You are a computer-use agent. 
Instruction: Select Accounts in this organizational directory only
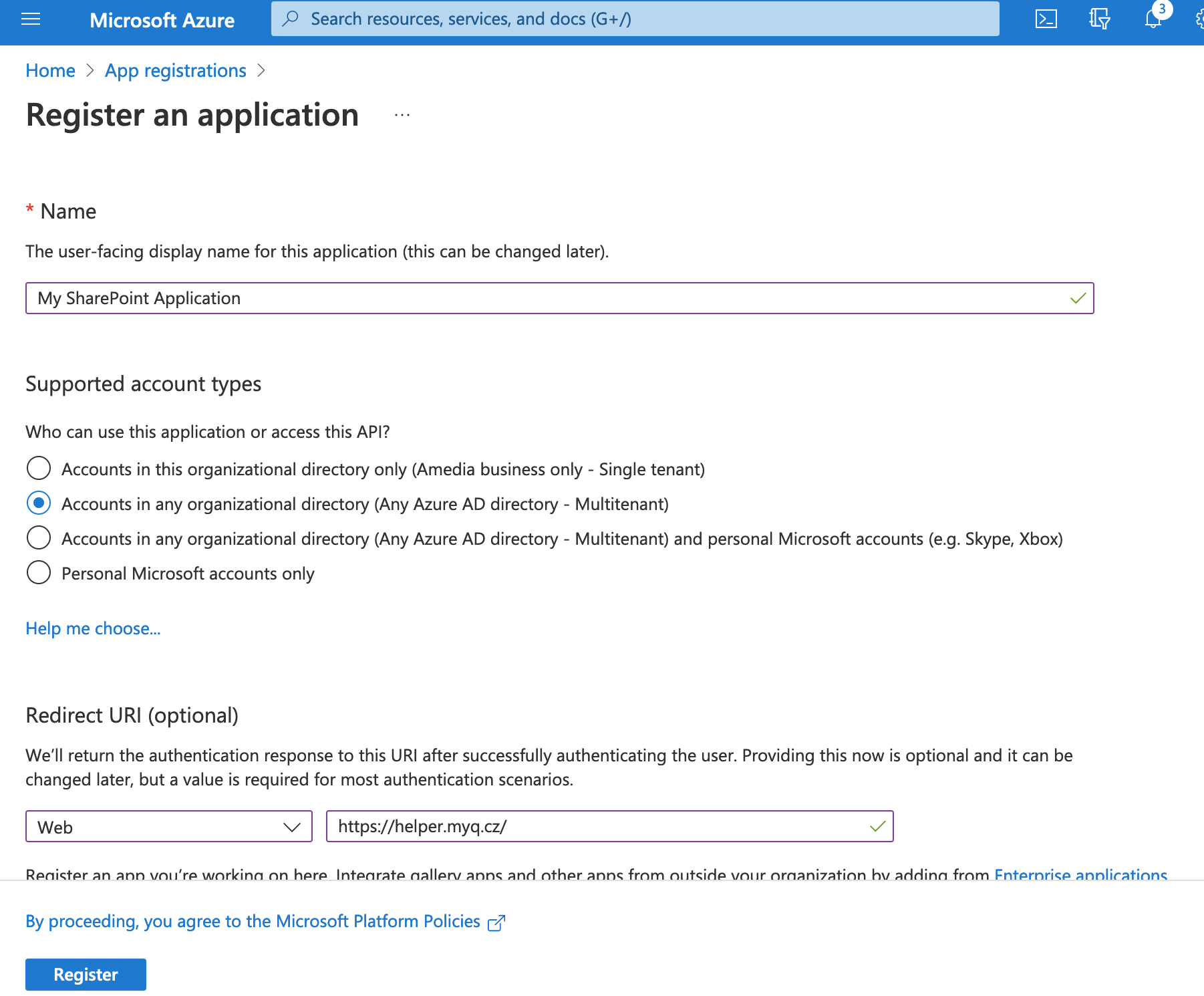[39, 469]
